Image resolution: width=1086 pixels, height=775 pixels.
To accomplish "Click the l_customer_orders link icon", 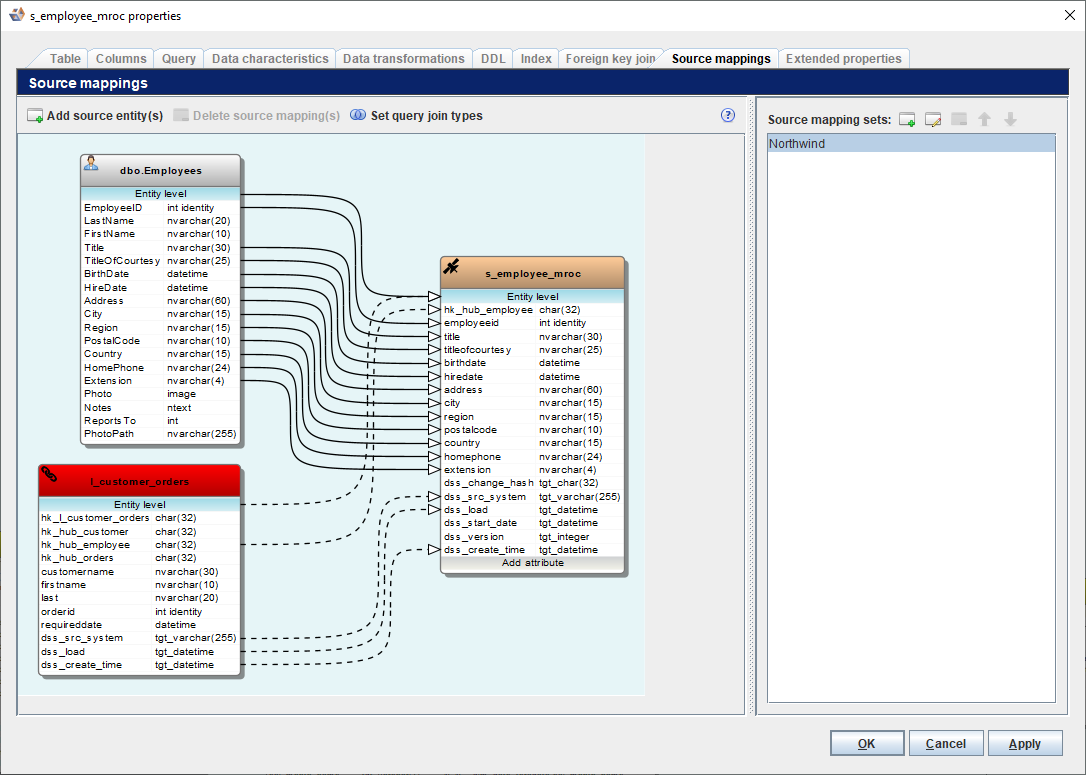I will click(49, 473).
